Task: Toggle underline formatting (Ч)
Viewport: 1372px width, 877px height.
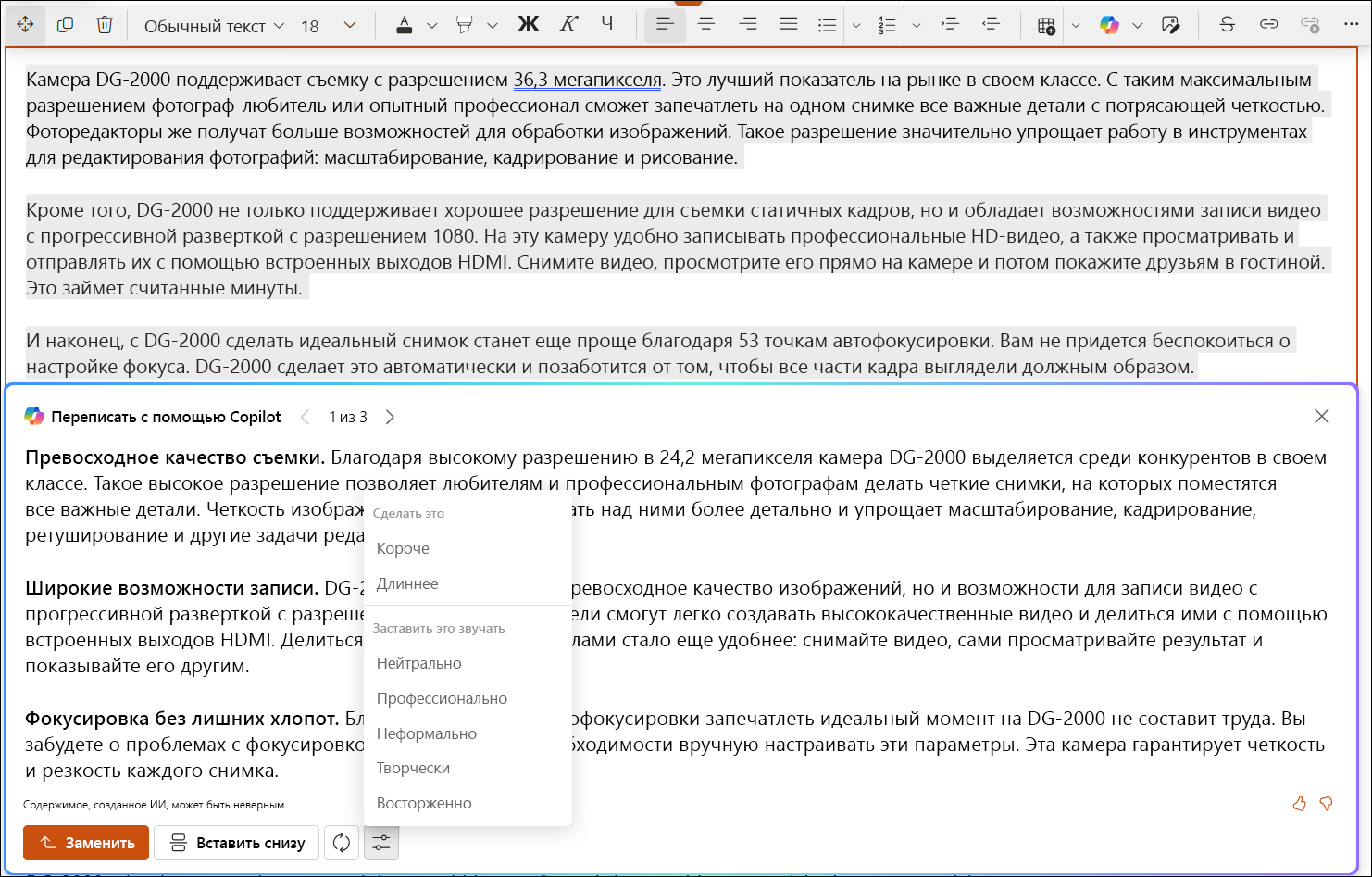Action: (607, 25)
